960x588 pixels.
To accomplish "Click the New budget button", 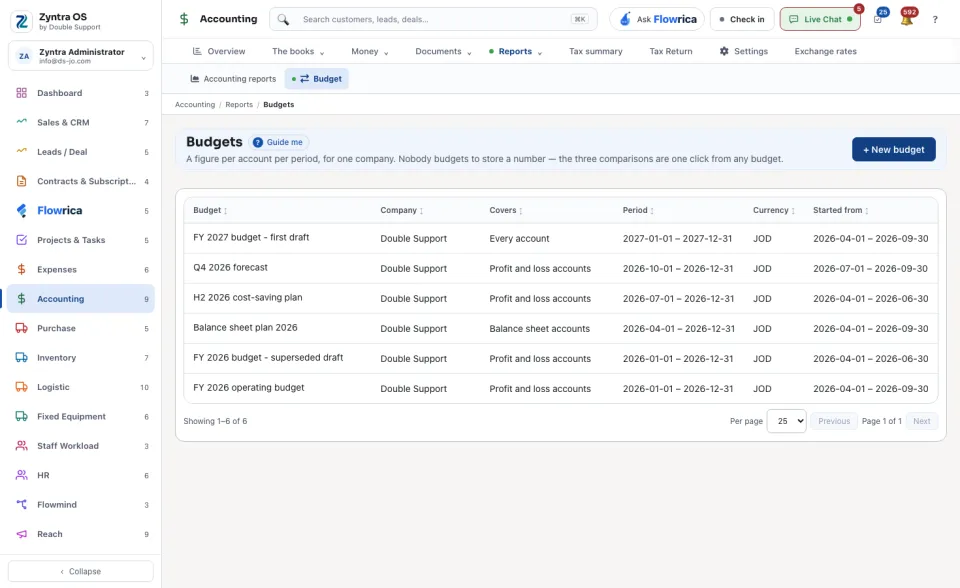I will coord(894,149).
